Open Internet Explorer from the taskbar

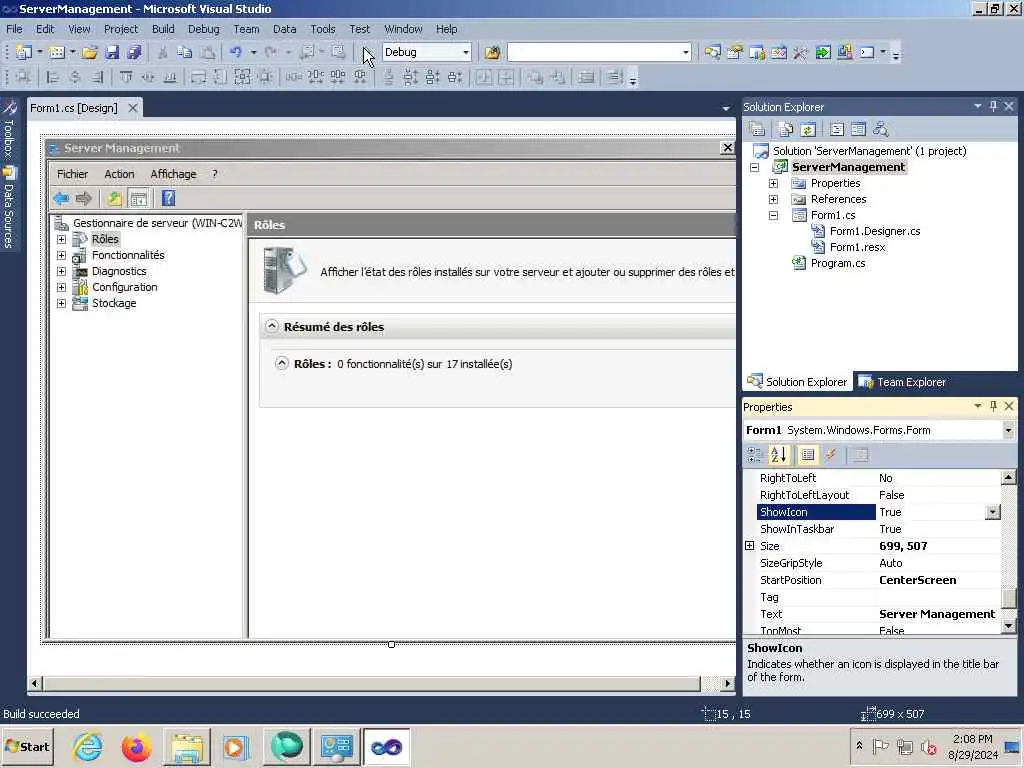(x=87, y=747)
